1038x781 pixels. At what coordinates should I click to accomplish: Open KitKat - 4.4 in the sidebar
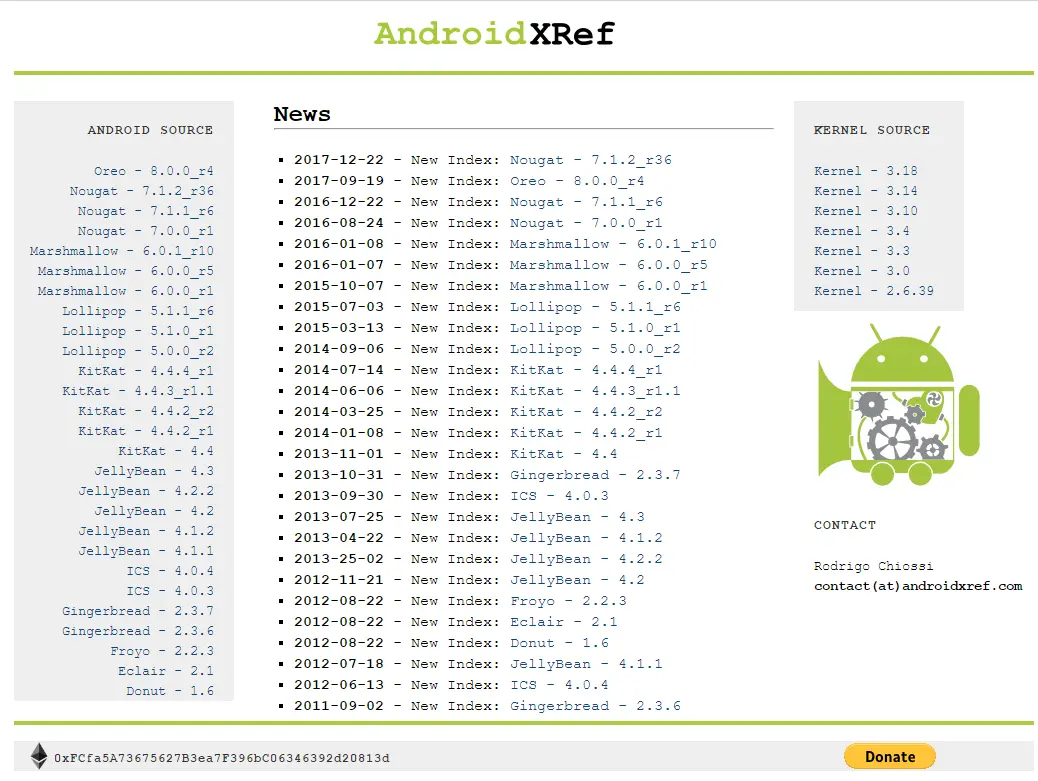[165, 451]
